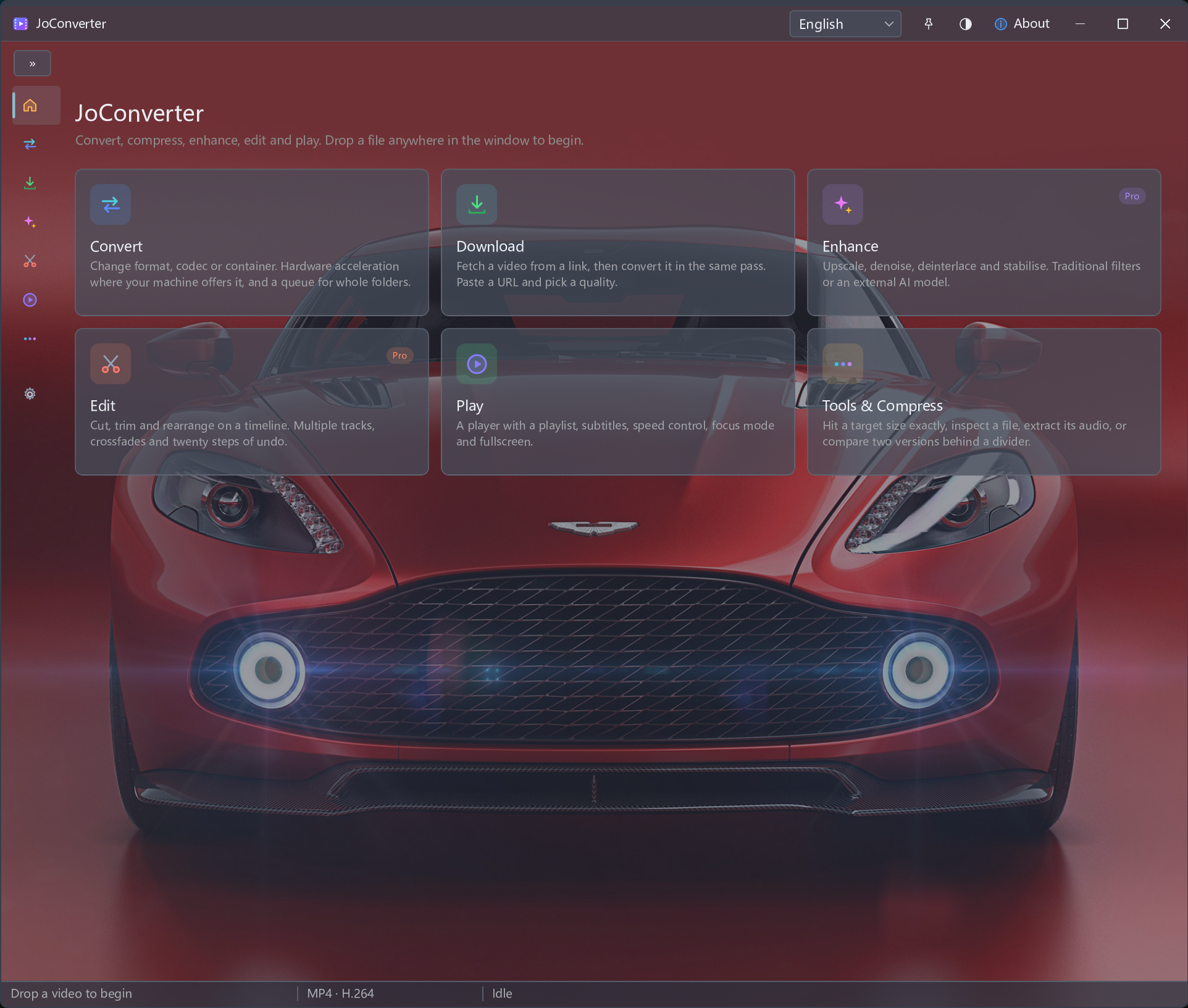Select the Tools & Compress card title
Screen dimensions: 1188x1008
point(882,406)
